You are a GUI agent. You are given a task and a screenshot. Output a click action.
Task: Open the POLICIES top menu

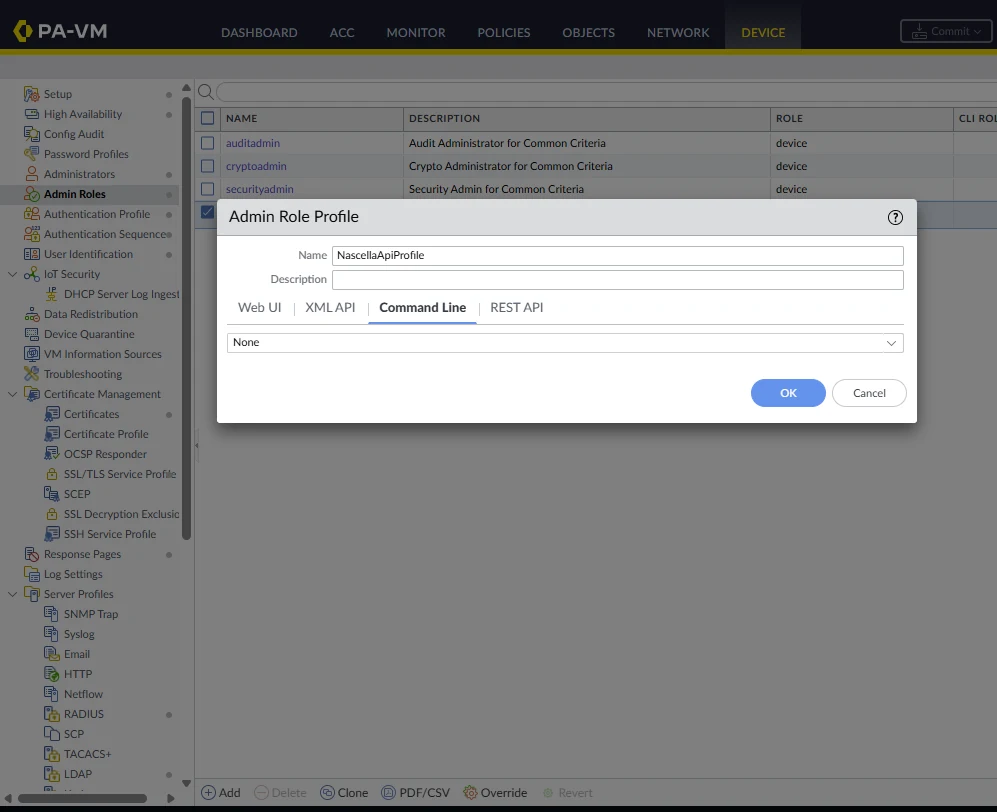tap(504, 32)
